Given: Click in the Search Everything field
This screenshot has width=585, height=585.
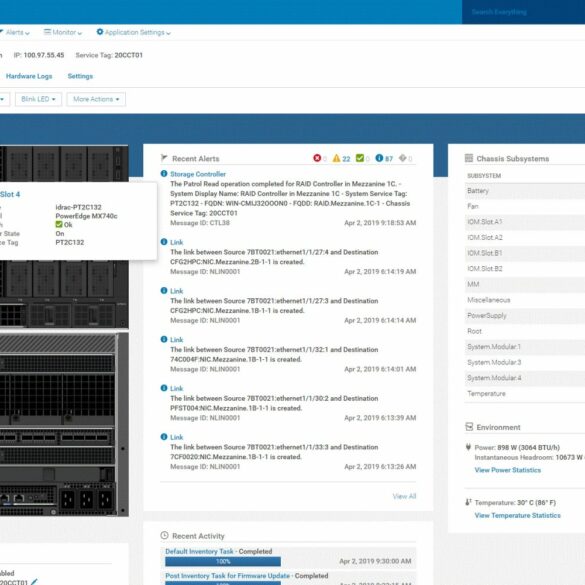Looking at the screenshot, I should tap(523, 12).
